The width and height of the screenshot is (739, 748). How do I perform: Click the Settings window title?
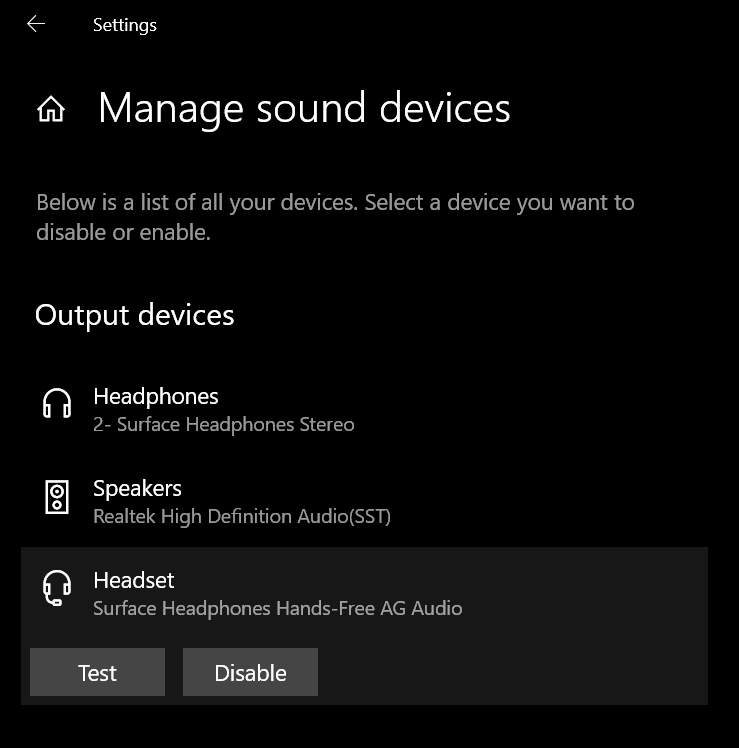[x=125, y=25]
